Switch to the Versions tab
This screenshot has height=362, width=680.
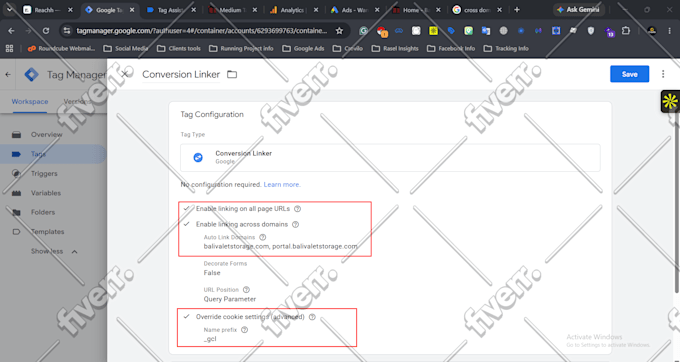point(77,101)
